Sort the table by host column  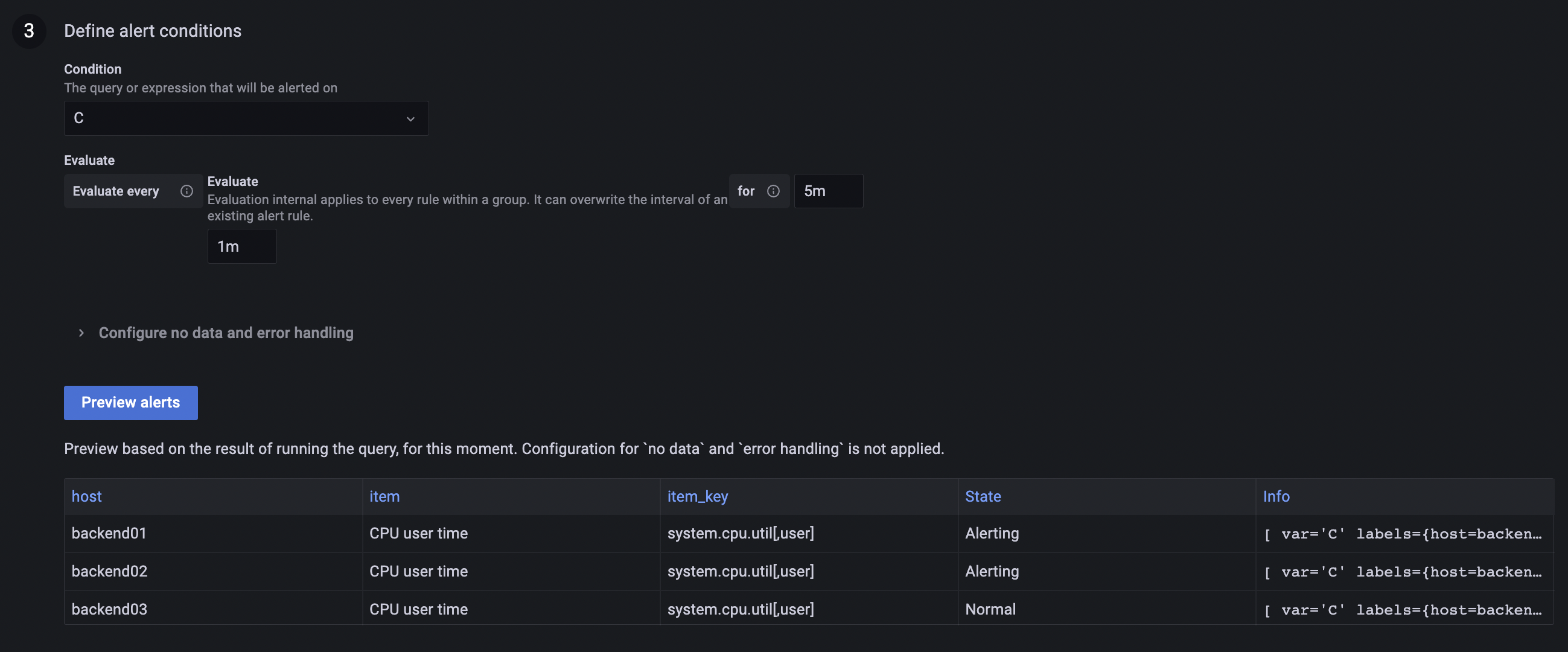pyautogui.click(x=86, y=496)
